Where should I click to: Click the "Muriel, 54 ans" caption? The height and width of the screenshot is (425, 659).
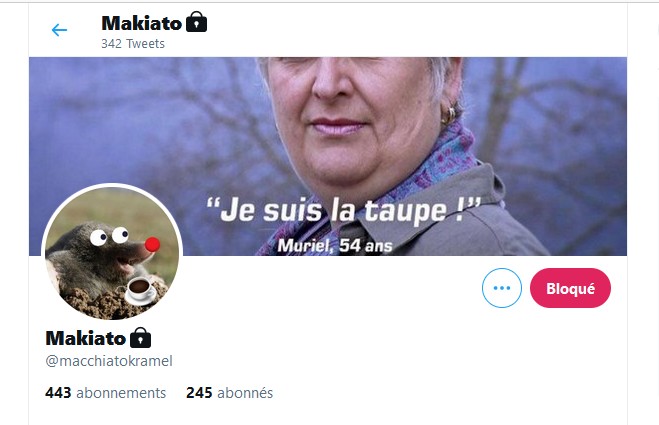click(x=335, y=245)
